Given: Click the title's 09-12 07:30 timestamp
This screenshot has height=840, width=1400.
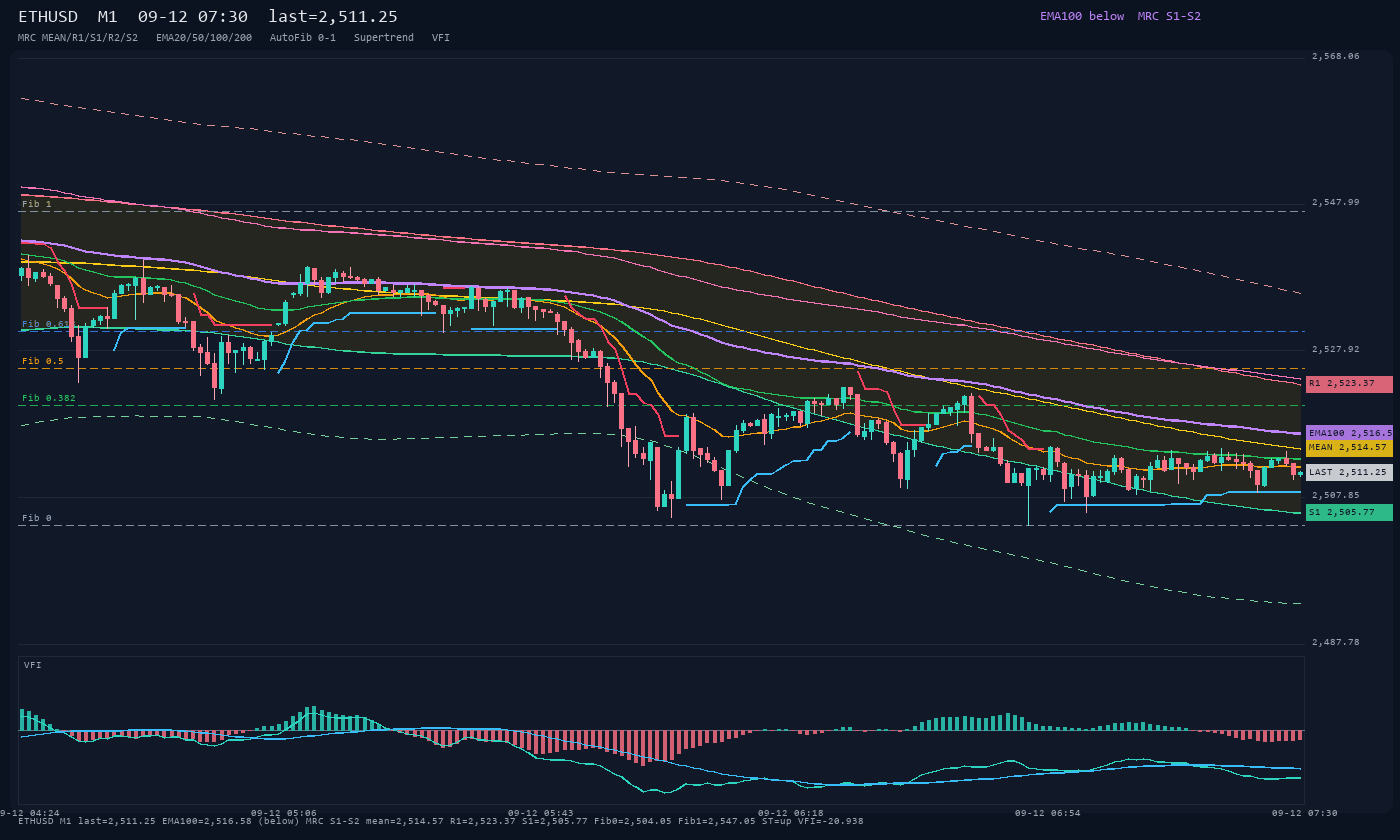Looking at the screenshot, I should click(193, 16).
